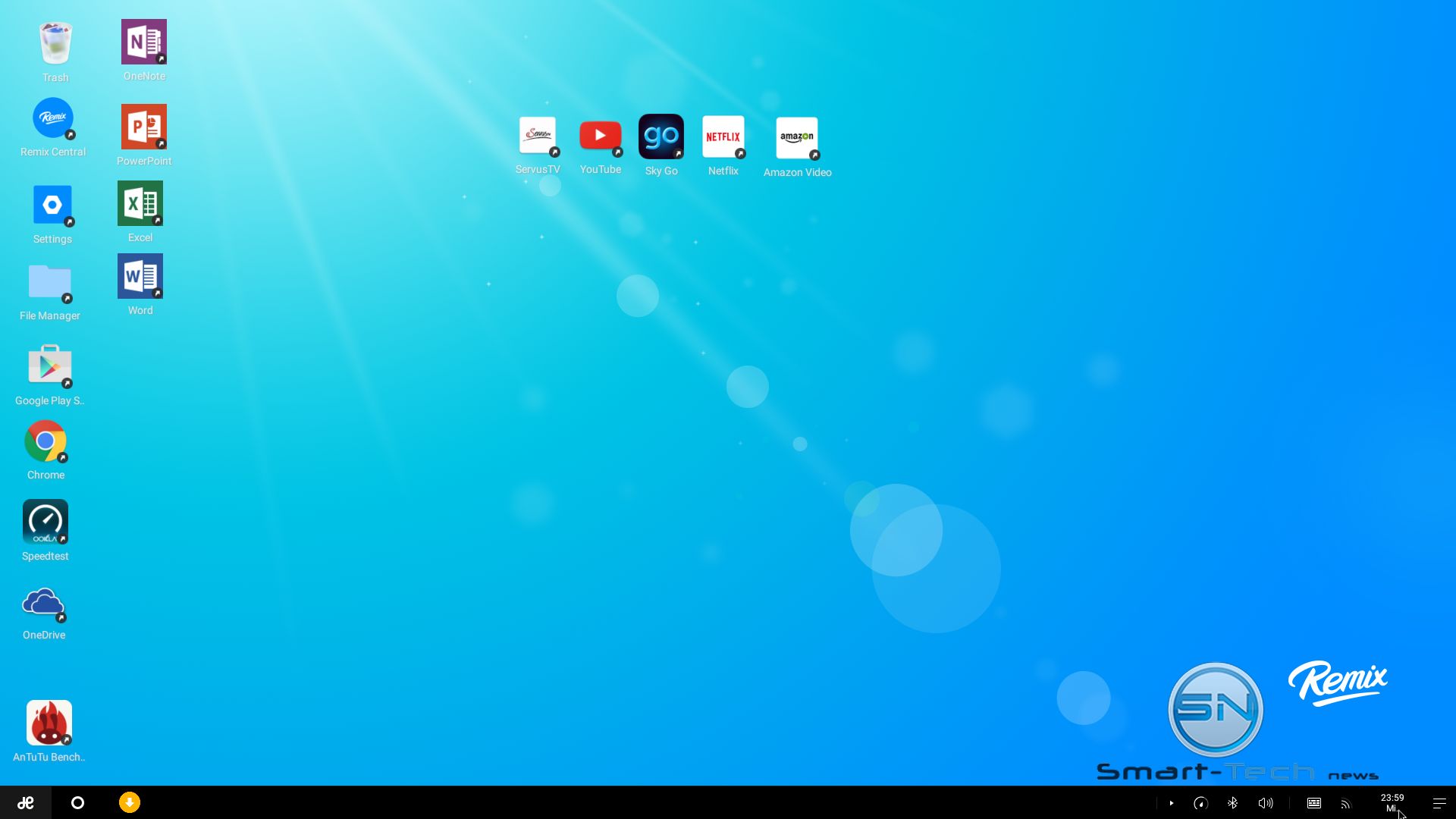Screen dimensions: 1456x819
Task: Open the Settings app shortcut
Action: coord(52,206)
